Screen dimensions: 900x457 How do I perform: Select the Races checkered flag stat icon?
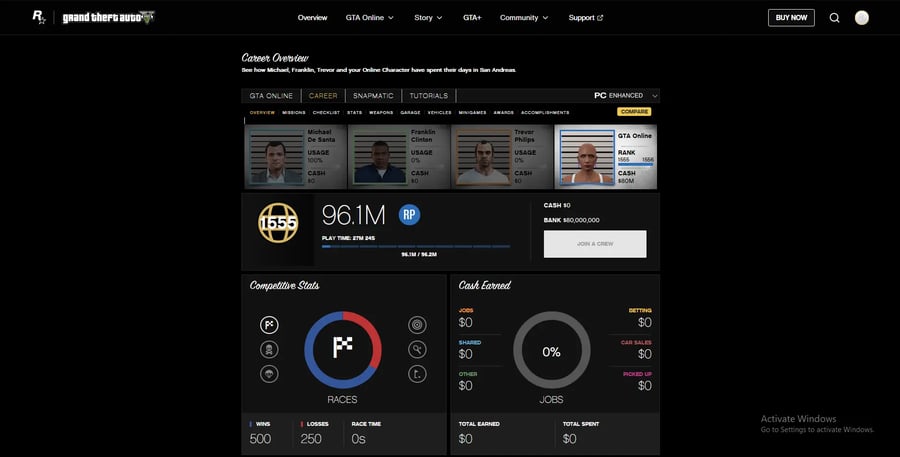[x=269, y=324]
